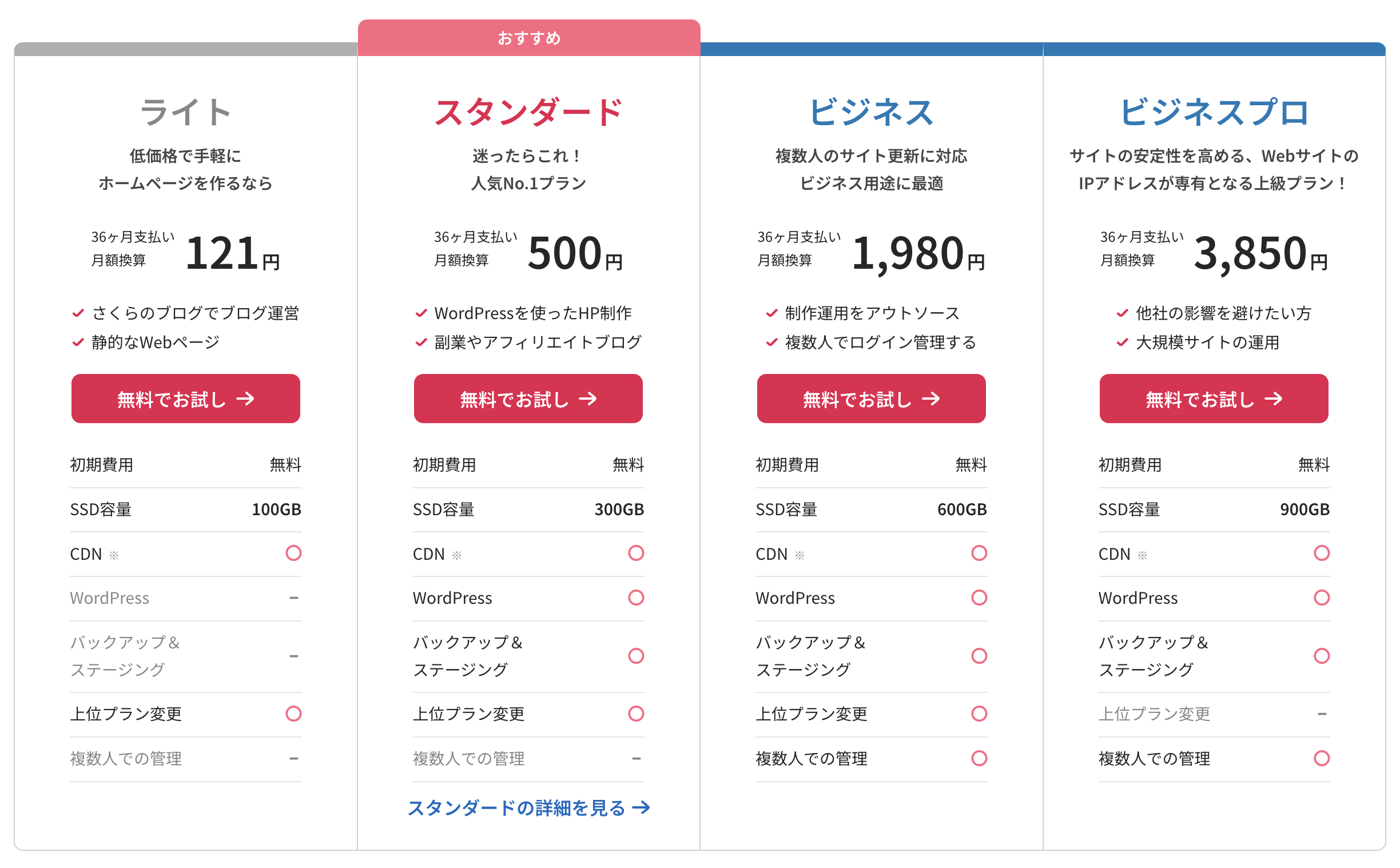Click CDN circle icon in ライト plan

coord(293,553)
